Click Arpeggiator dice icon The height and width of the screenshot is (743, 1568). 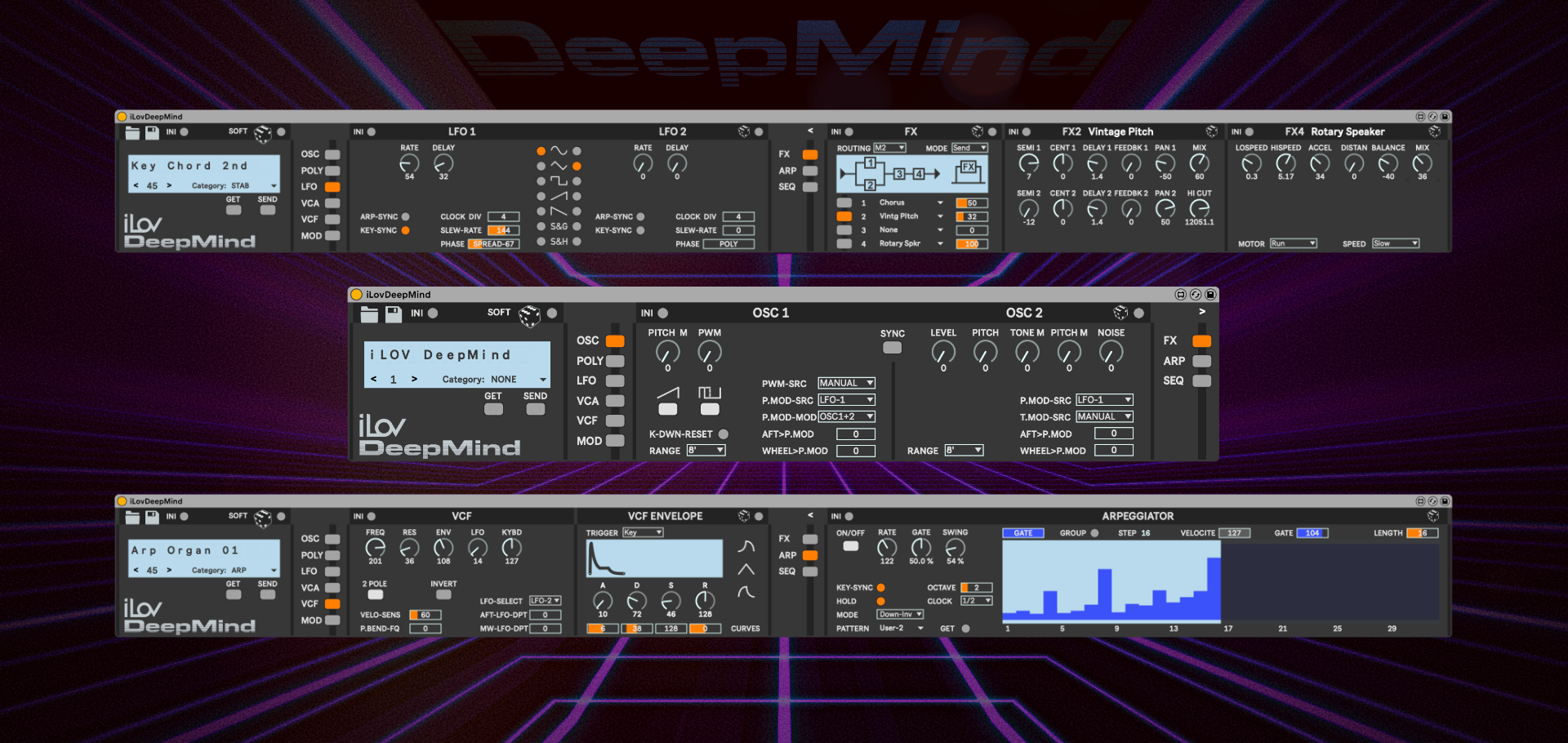coord(1433,516)
